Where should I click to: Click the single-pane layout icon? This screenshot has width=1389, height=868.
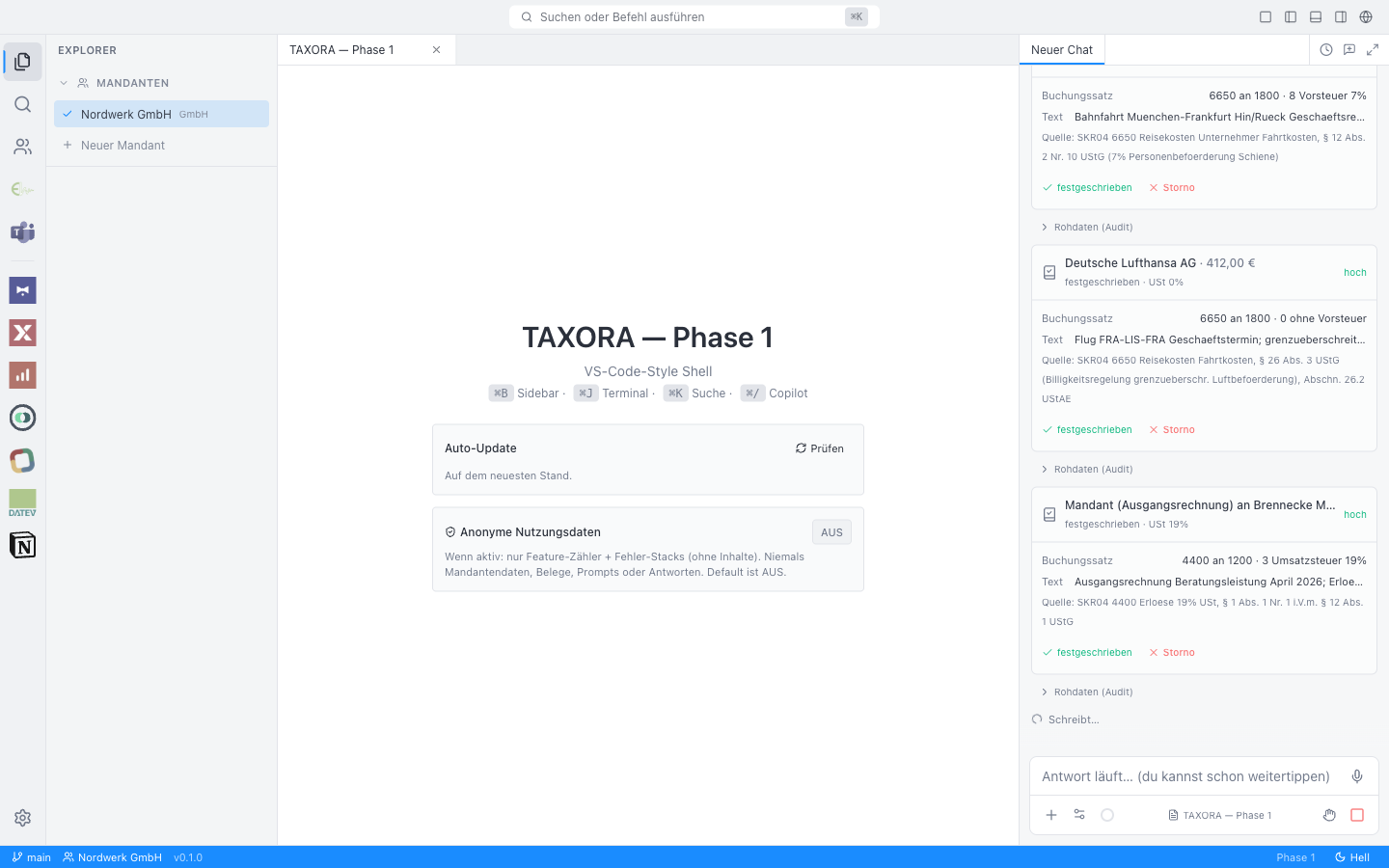tap(1266, 16)
